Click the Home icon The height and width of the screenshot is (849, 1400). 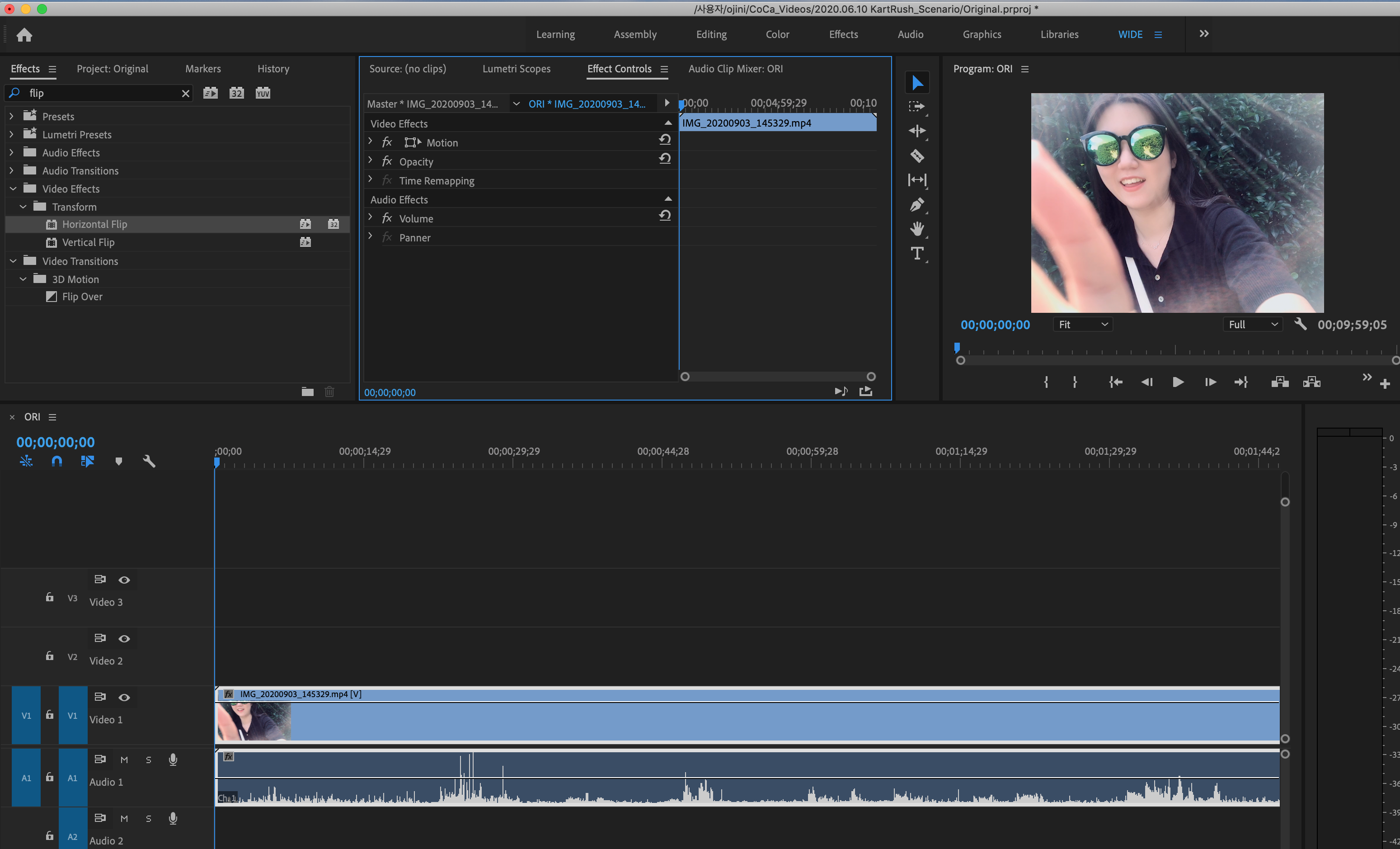24,35
